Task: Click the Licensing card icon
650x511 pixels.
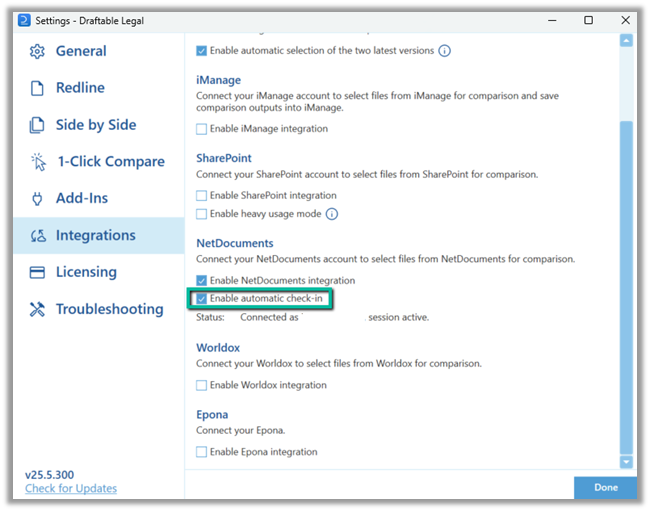Action: pos(37,272)
